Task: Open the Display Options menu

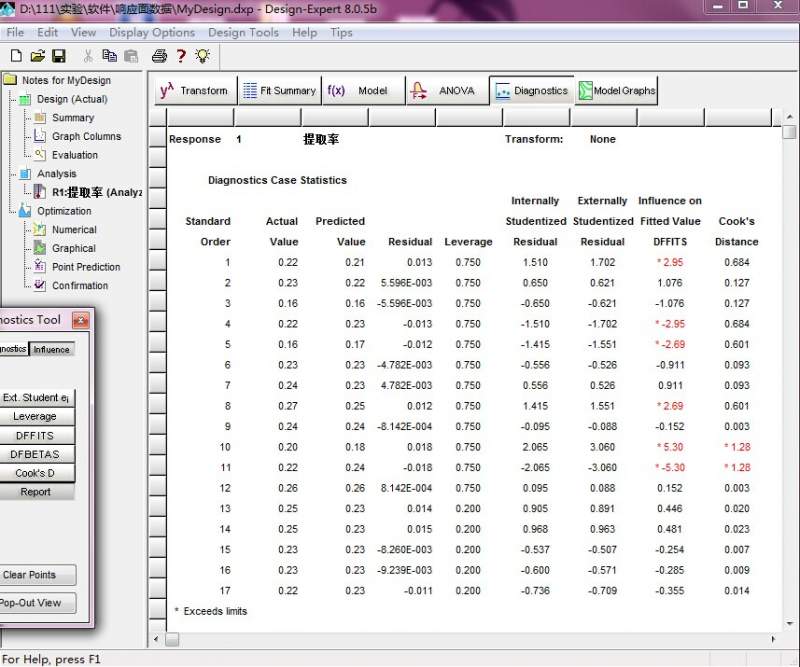Action: (152, 32)
